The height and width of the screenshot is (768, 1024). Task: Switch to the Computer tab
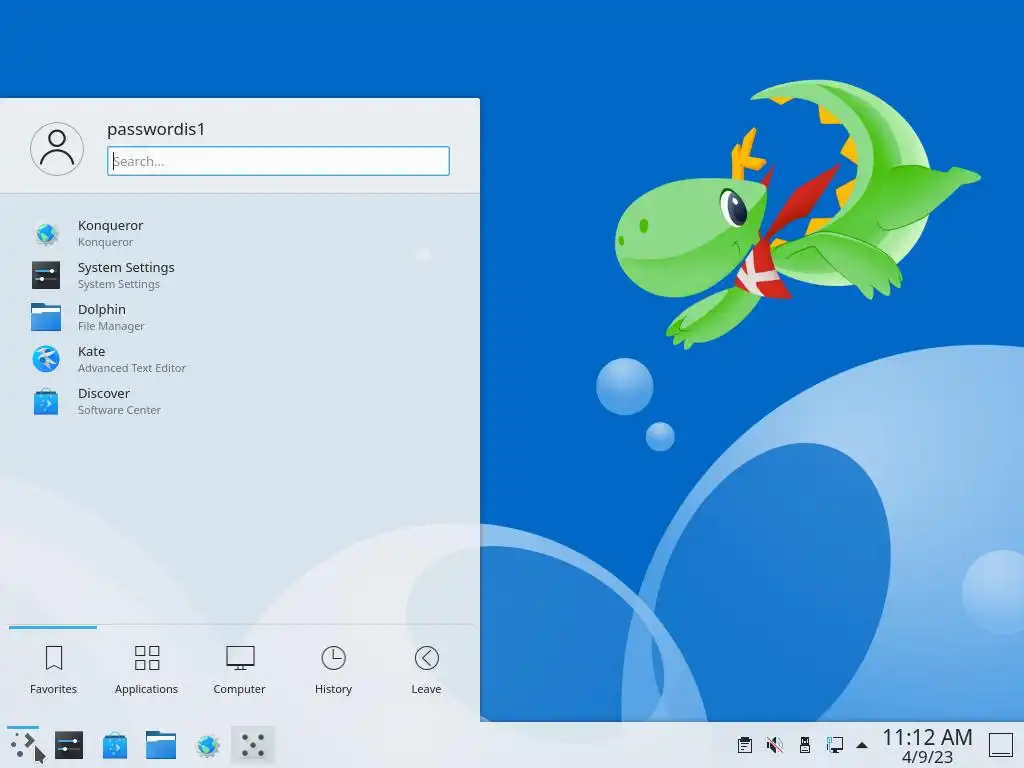pyautogui.click(x=239, y=669)
